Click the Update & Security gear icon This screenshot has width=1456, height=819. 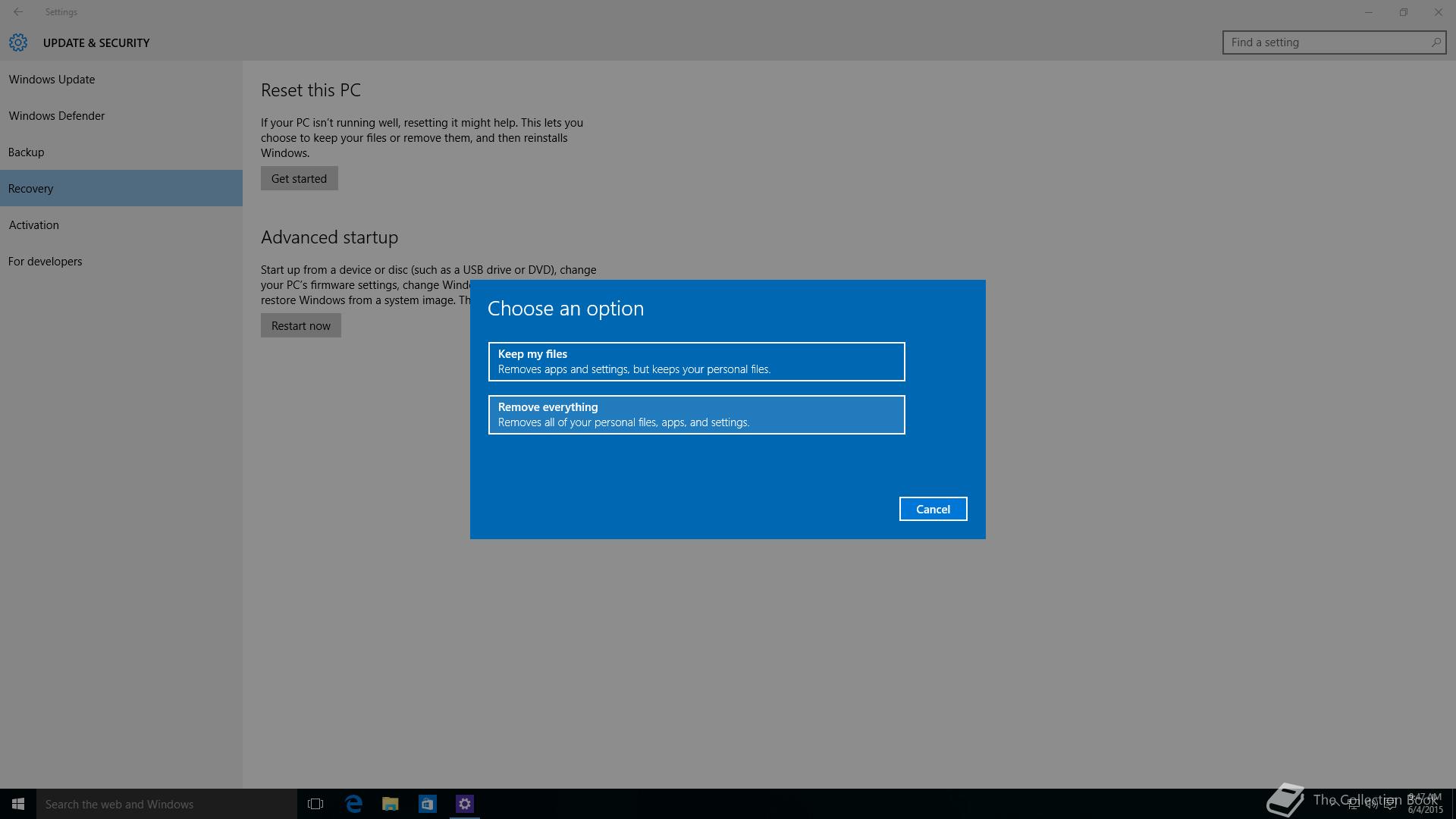18,42
